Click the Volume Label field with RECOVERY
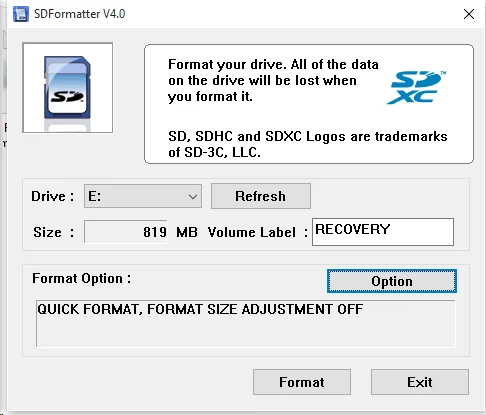The width and height of the screenshot is (486, 415). 383,232
